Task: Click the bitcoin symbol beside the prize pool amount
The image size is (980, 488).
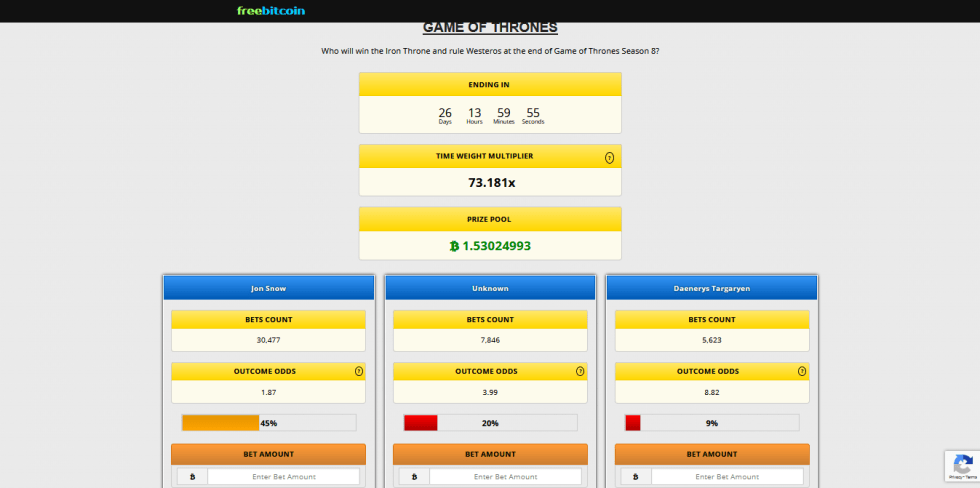Action: coord(454,246)
